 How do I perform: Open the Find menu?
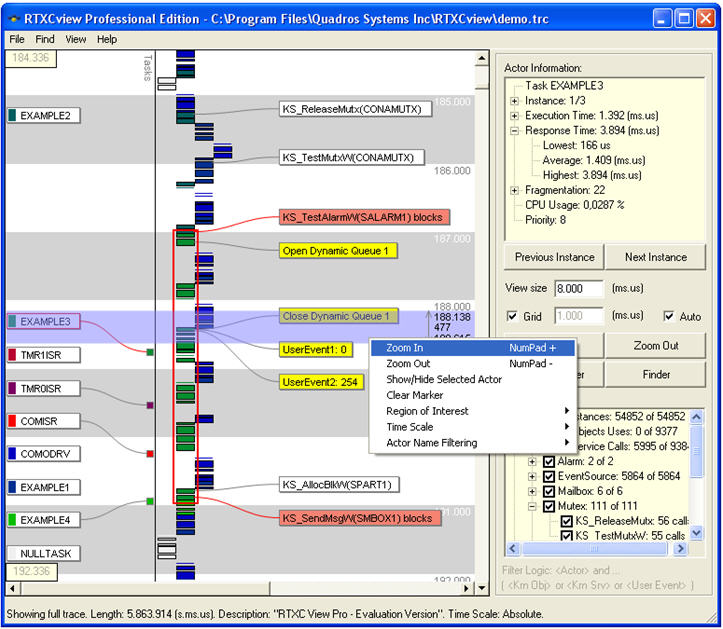click(45, 39)
